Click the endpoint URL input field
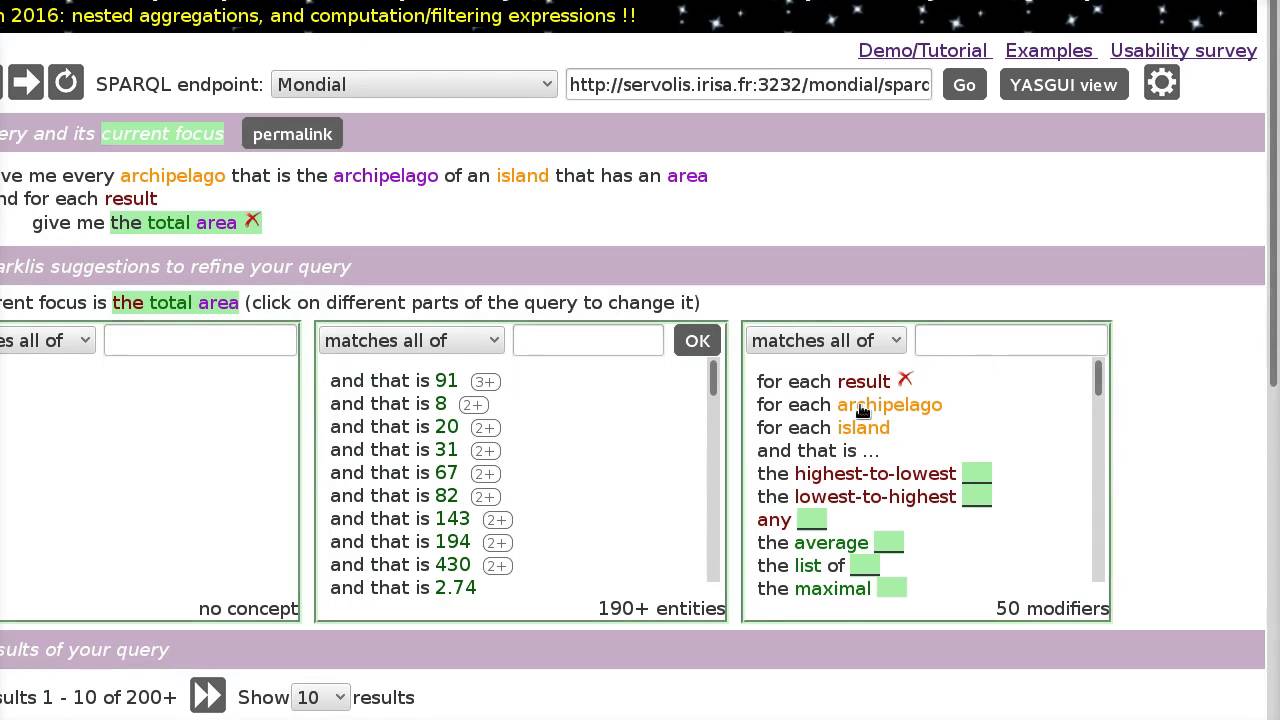Screen dimensions: 1280x720 click(749, 84)
